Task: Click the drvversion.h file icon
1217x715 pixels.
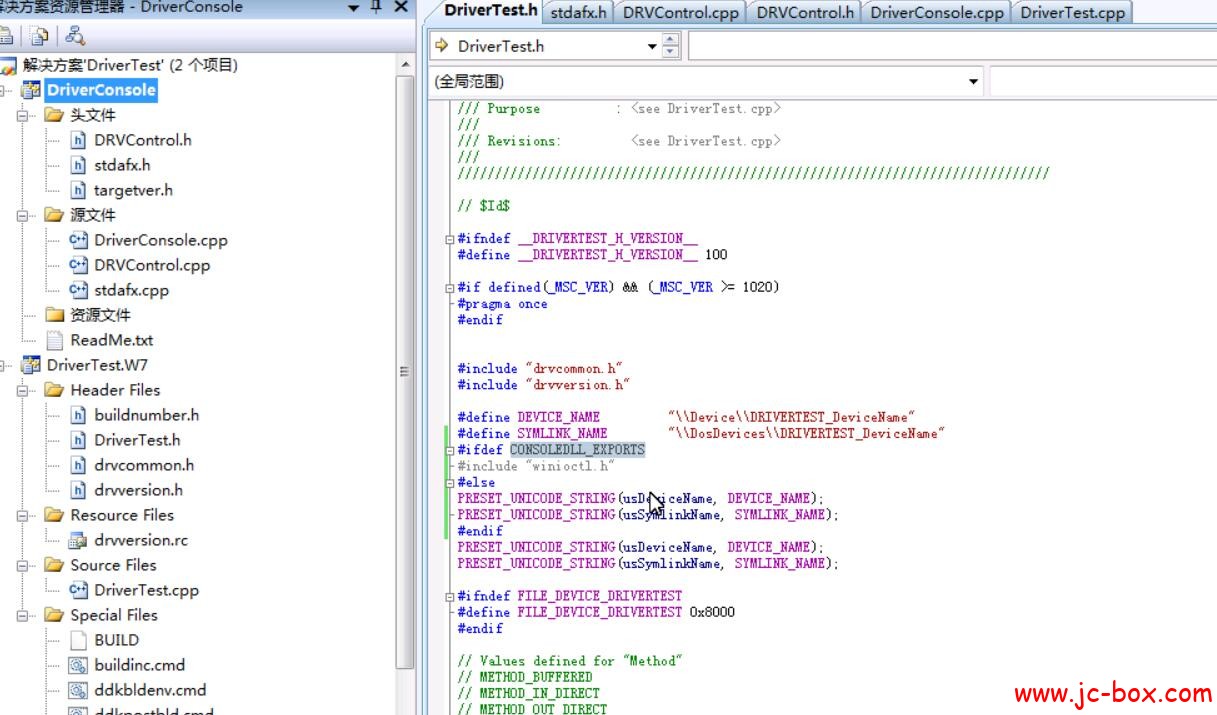Action: pyautogui.click(x=78, y=490)
